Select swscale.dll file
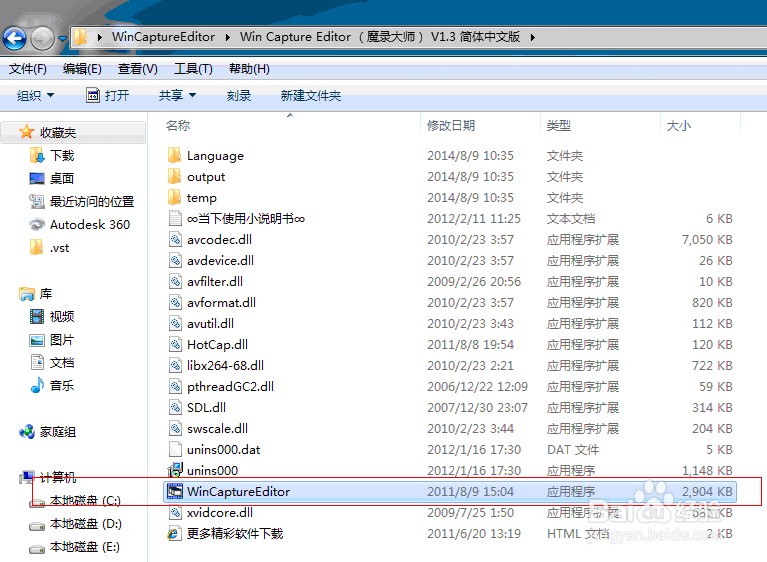The width and height of the screenshot is (767, 562). coord(208,429)
